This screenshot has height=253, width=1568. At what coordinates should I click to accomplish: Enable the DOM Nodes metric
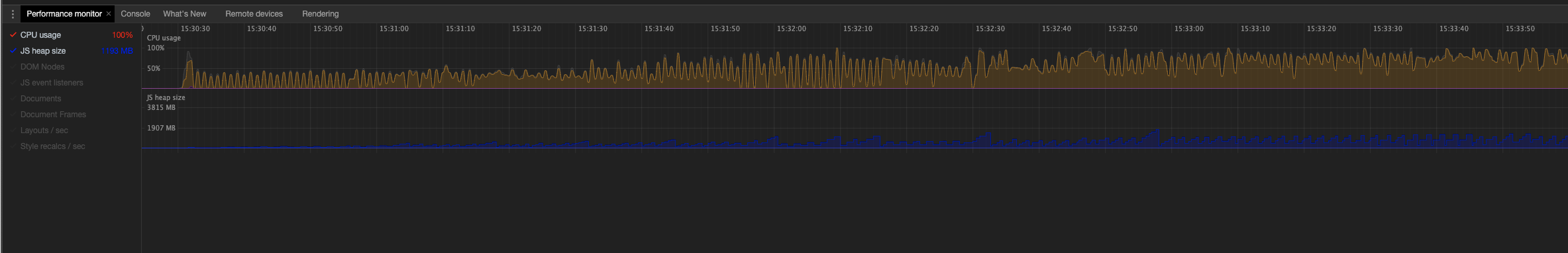[x=42, y=67]
